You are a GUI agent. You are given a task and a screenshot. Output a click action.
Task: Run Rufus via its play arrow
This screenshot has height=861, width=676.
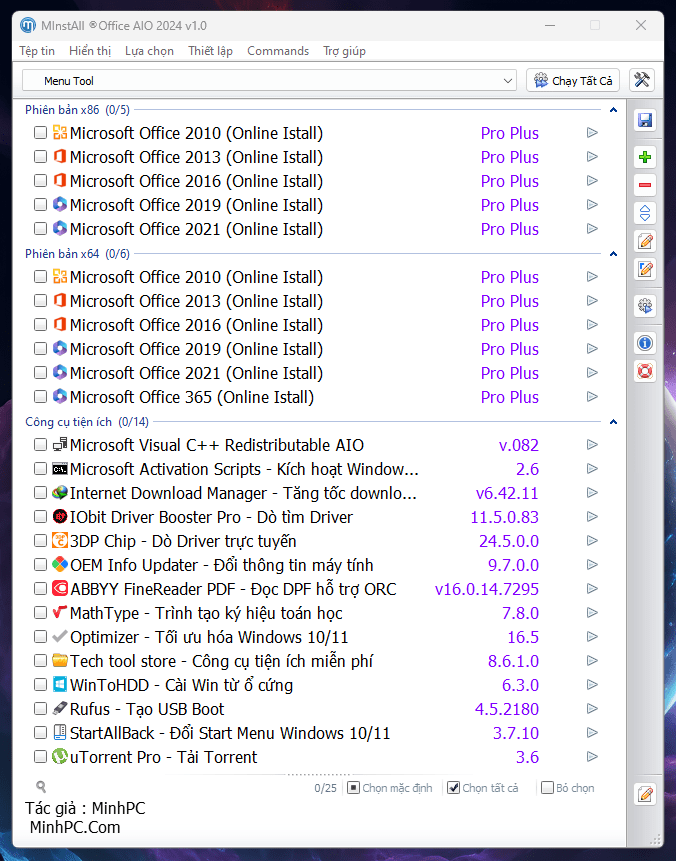(592, 708)
